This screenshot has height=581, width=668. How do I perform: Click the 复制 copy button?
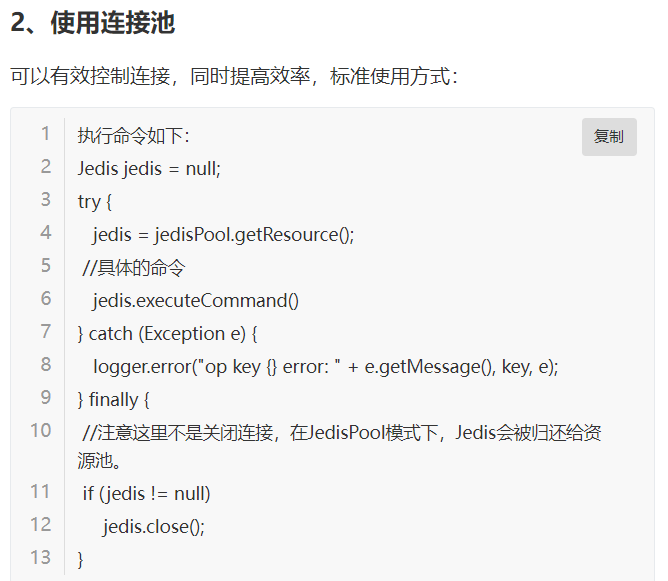coord(609,137)
